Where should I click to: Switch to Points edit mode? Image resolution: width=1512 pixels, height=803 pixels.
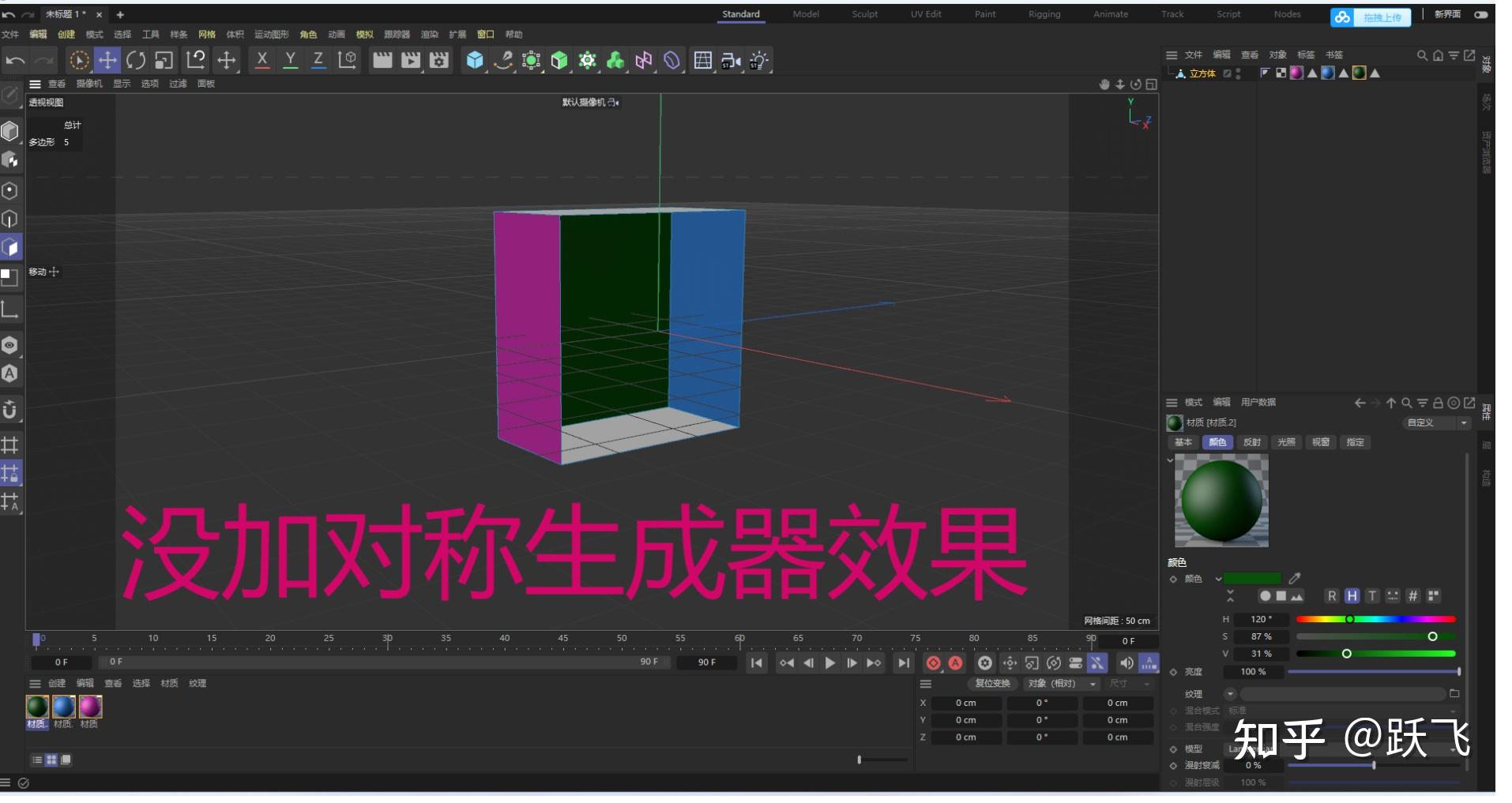[x=11, y=190]
